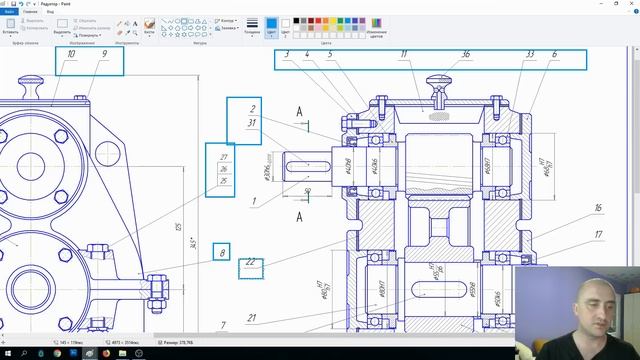Click the Redo arrow in title bar

(x=28, y=4)
